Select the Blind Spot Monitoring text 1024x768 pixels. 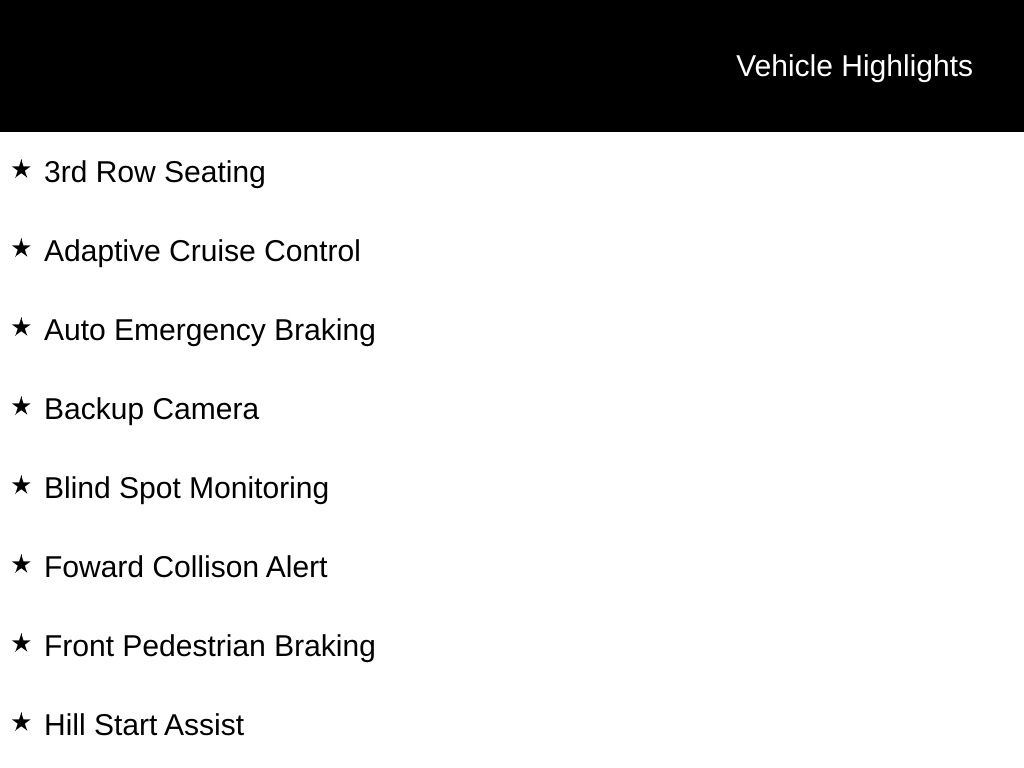(186, 488)
